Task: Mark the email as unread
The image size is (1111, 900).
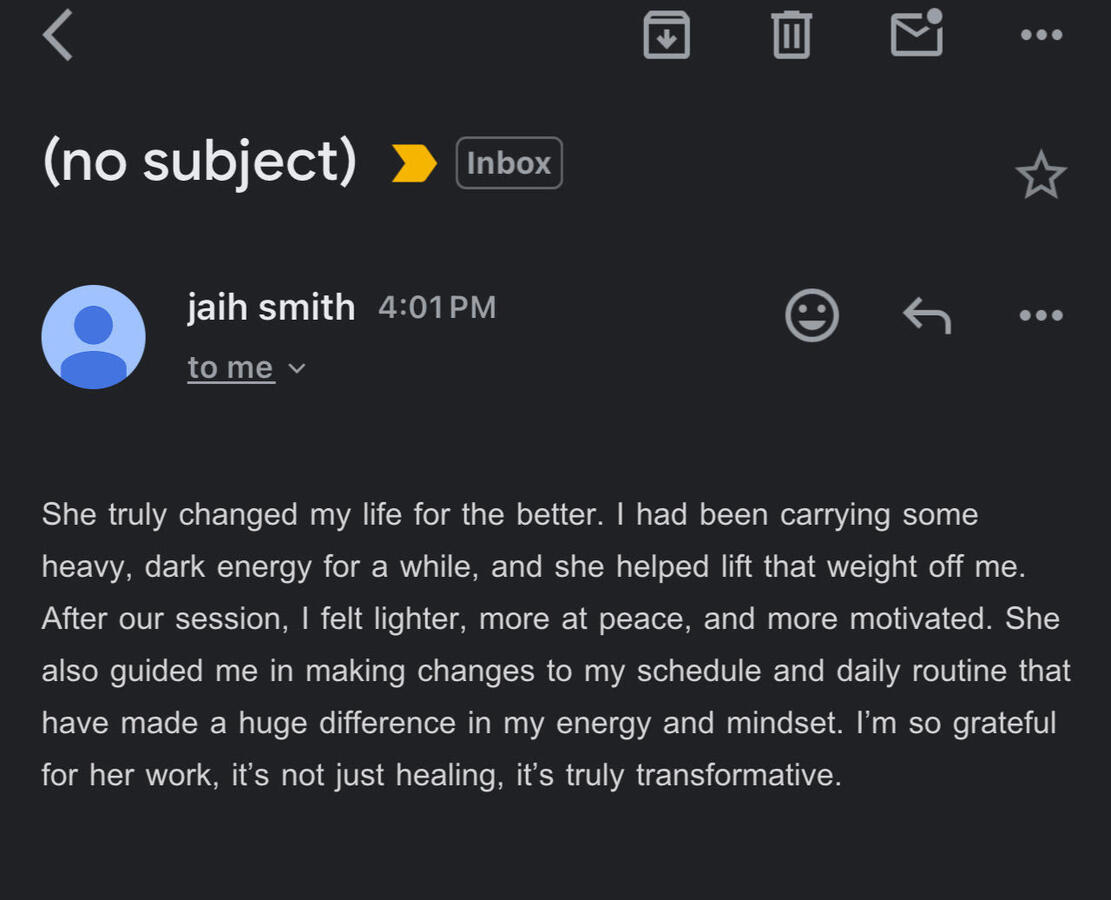Action: [917, 34]
